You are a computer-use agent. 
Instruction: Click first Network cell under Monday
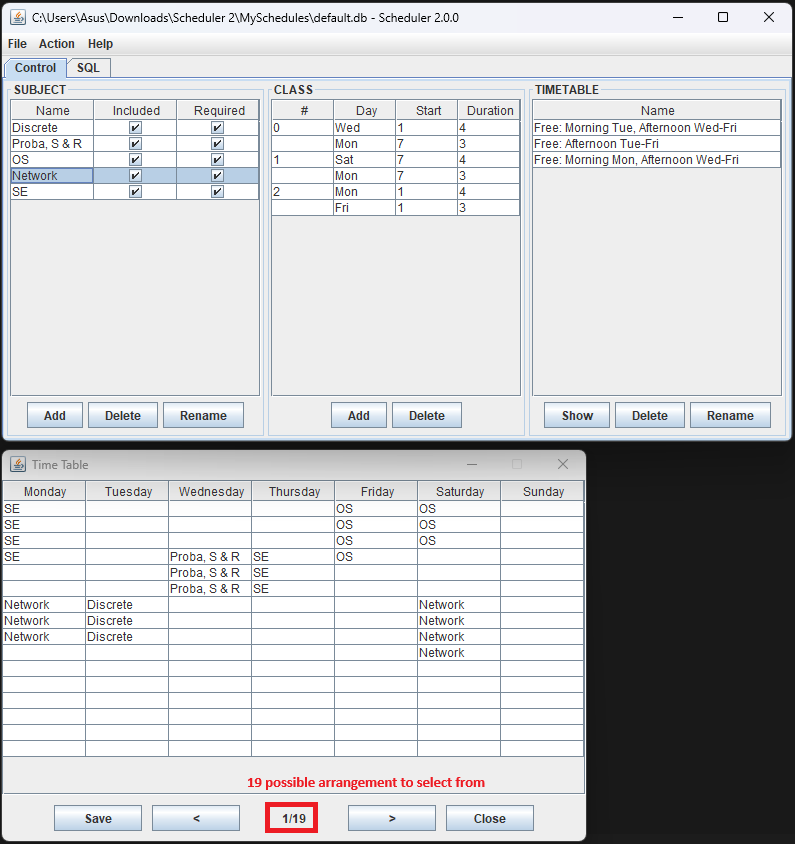44,604
